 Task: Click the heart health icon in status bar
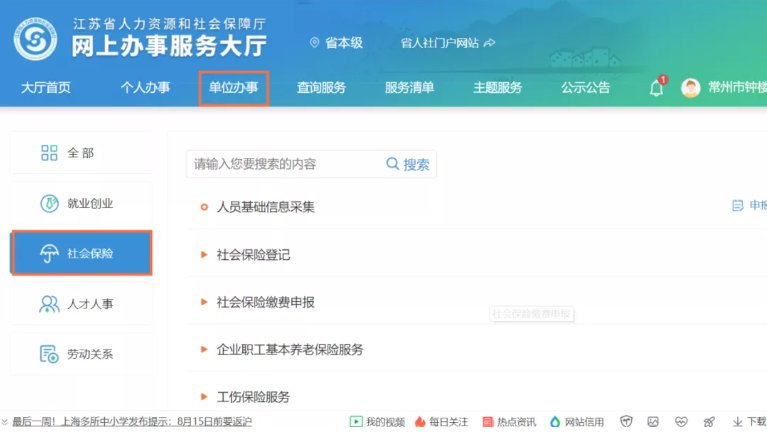(x=681, y=422)
